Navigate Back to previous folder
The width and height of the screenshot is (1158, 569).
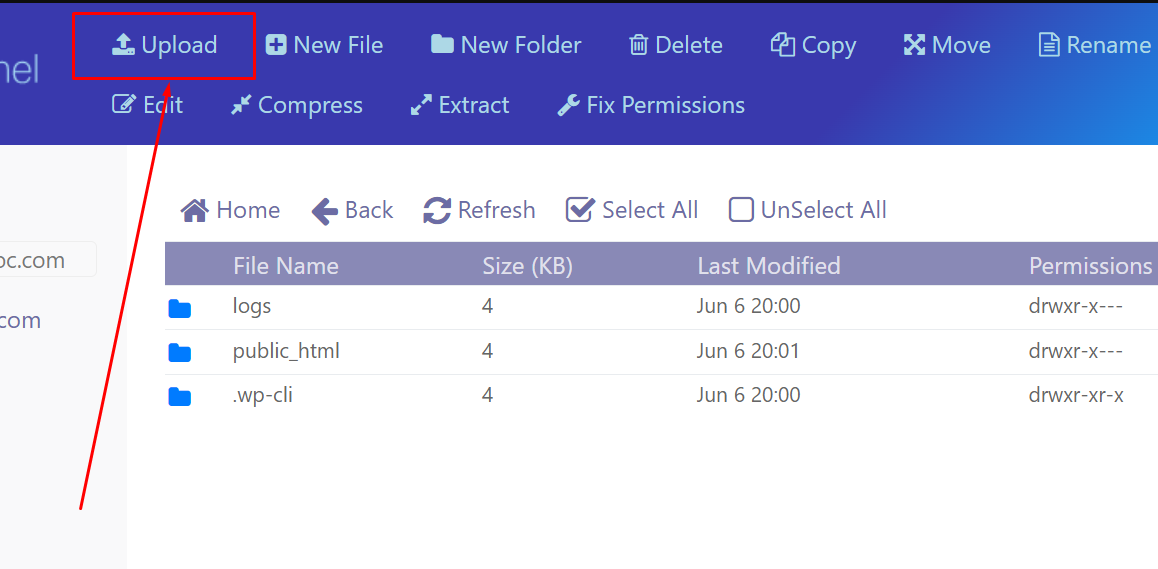[352, 210]
